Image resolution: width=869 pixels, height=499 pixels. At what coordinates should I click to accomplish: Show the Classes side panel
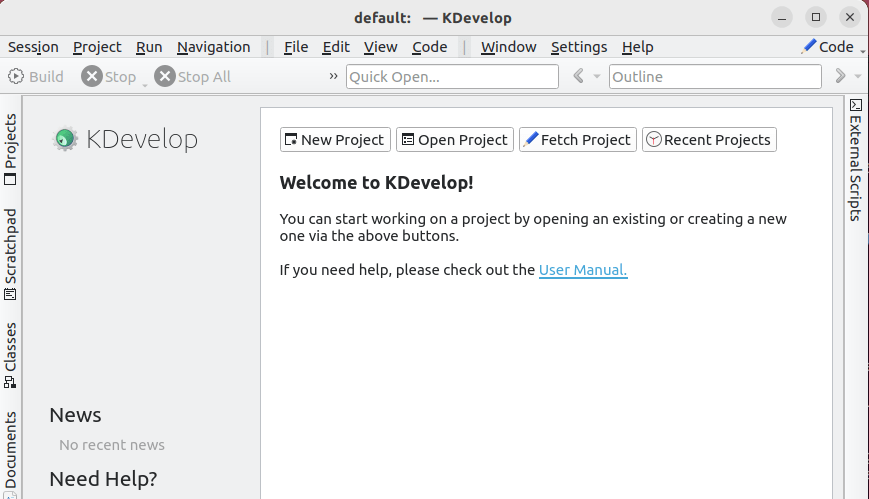(x=11, y=355)
